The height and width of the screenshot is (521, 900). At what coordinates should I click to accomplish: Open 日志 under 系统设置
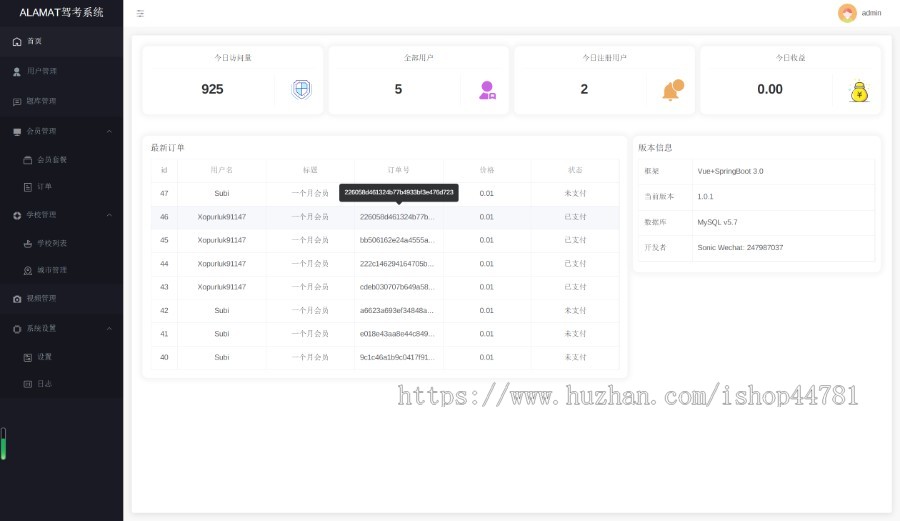(x=44, y=384)
